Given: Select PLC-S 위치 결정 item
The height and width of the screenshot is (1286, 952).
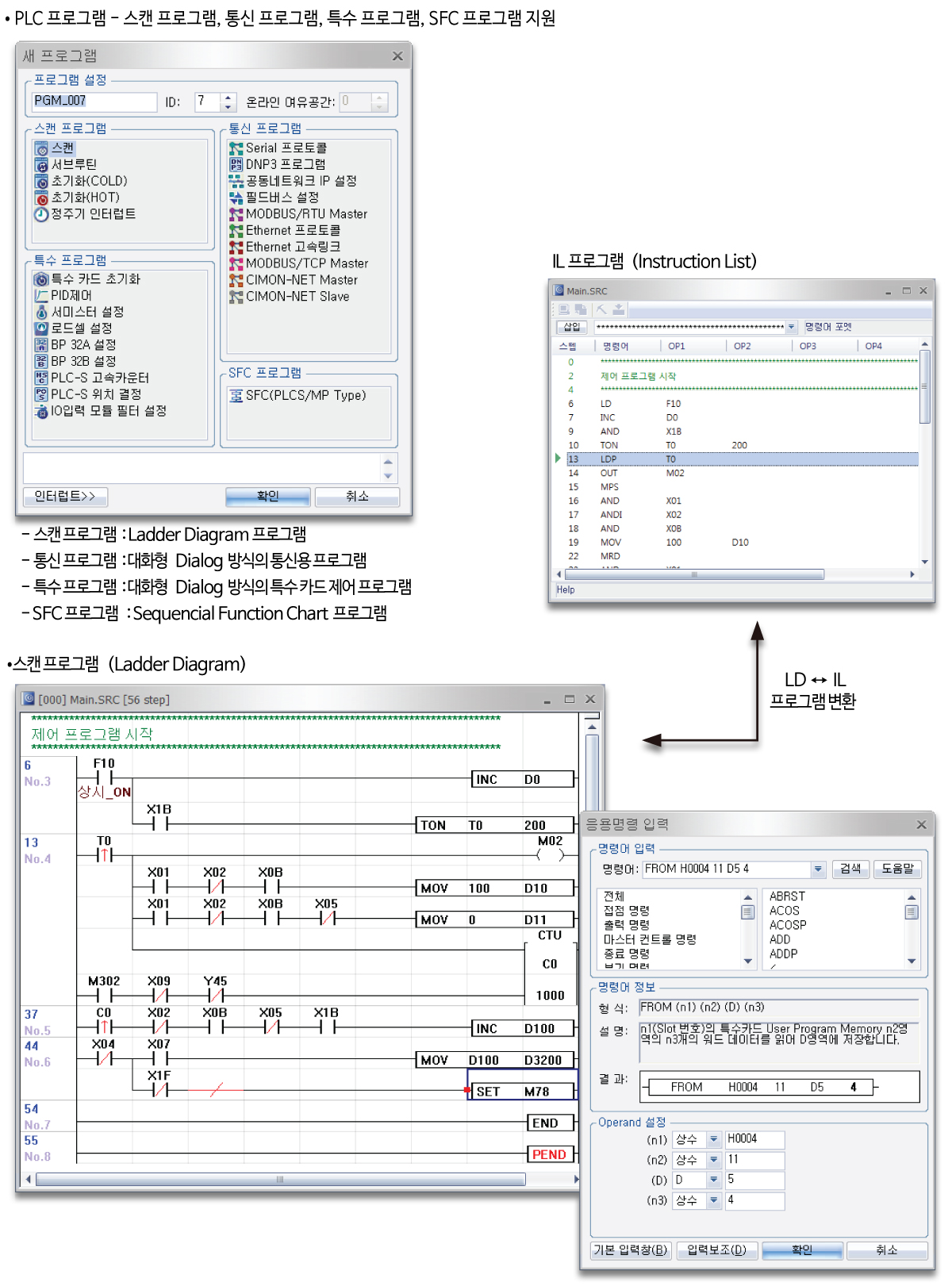Looking at the screenshot, I should [x=88, y=394].
